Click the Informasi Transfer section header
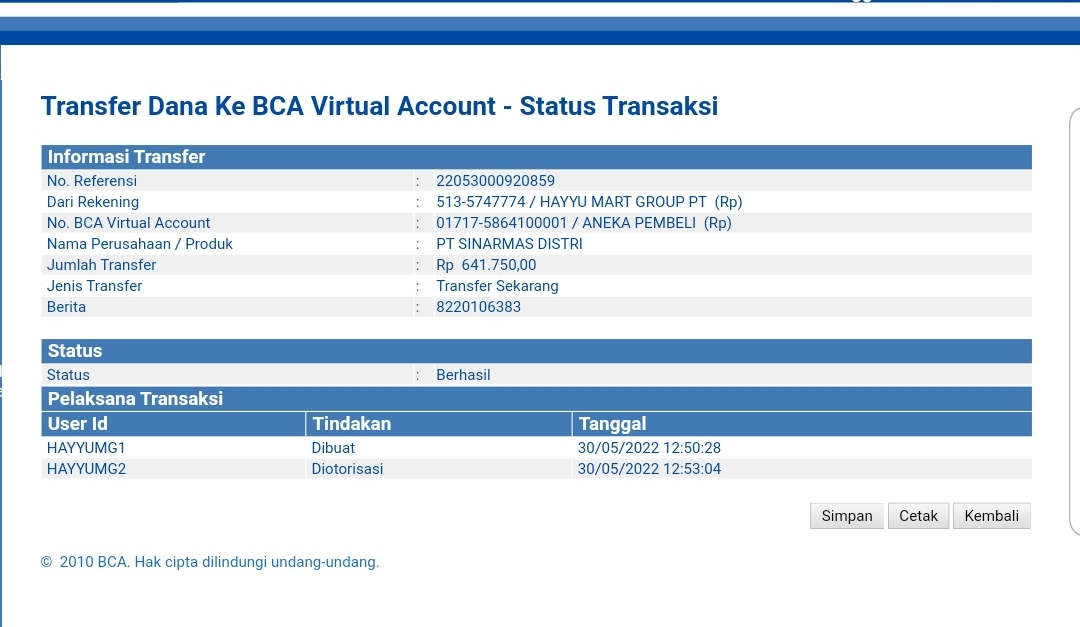The width and height of the screenshot is (1080, 627). click(x=126, y=157)
